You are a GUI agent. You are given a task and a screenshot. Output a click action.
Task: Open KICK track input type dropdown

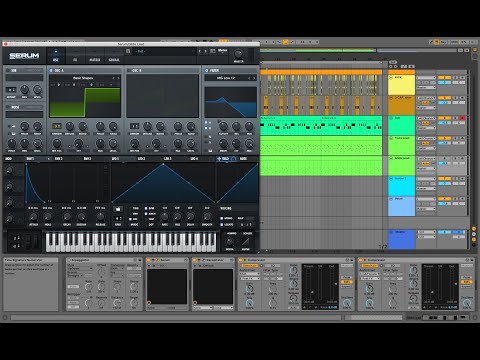pos(426,78)
